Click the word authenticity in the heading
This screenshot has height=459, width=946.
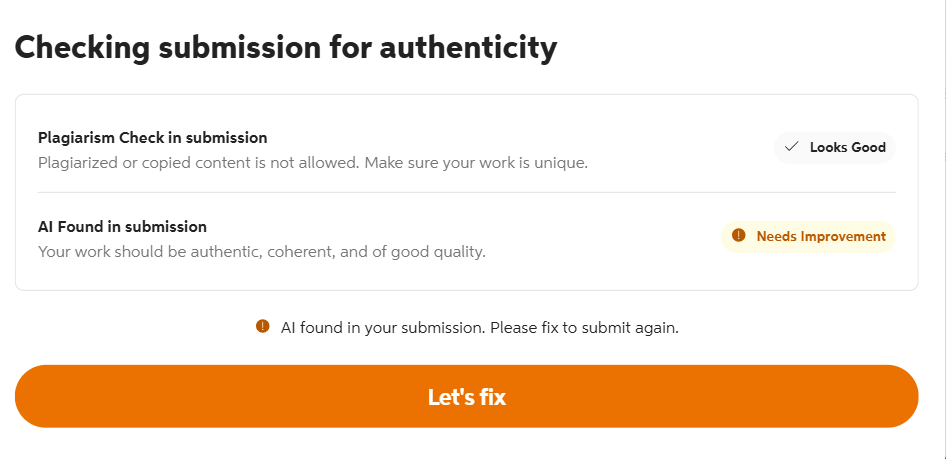pyautogui.click(x=468, y=48)
